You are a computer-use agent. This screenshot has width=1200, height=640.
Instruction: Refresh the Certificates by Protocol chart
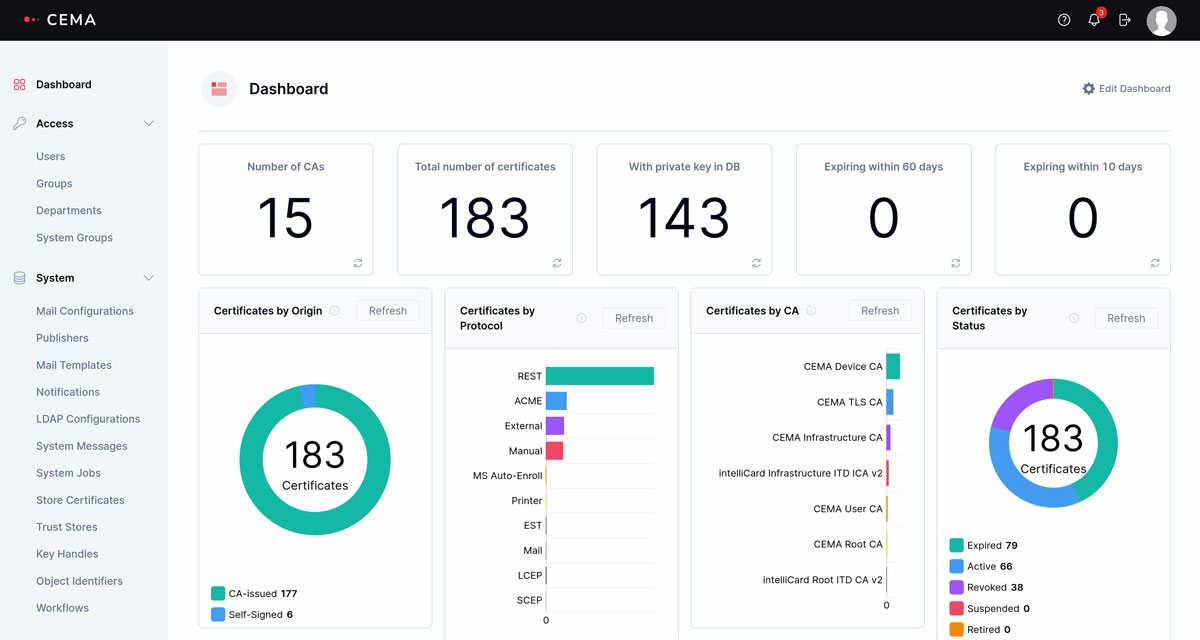(634, 318)
